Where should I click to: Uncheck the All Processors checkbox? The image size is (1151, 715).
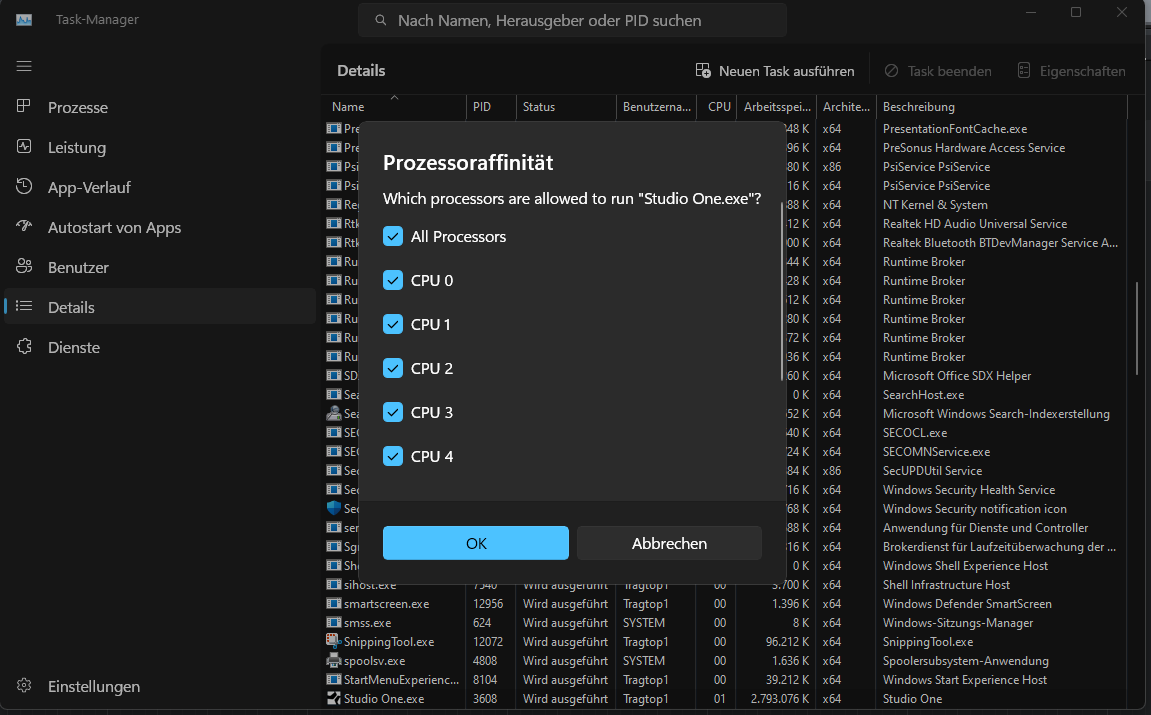click(393, 236)
